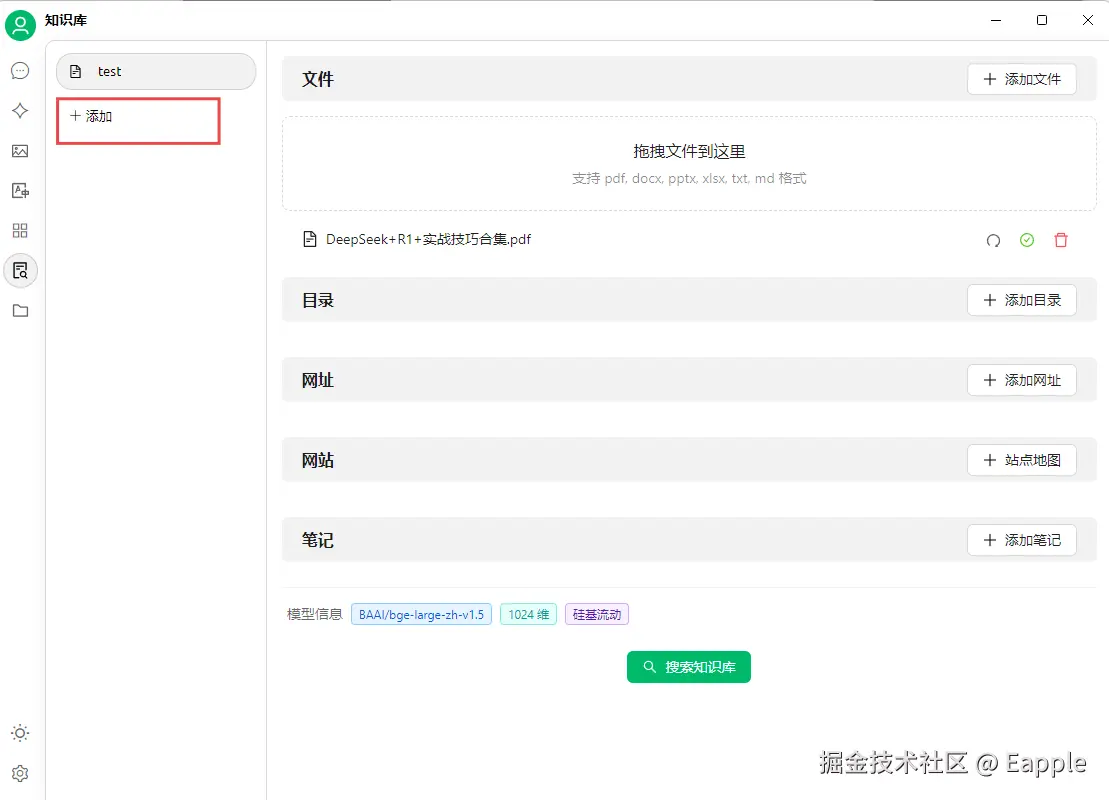
Task: Maximize the 知识库 window
Action: pyautogui.click(x=1042, y=20)
